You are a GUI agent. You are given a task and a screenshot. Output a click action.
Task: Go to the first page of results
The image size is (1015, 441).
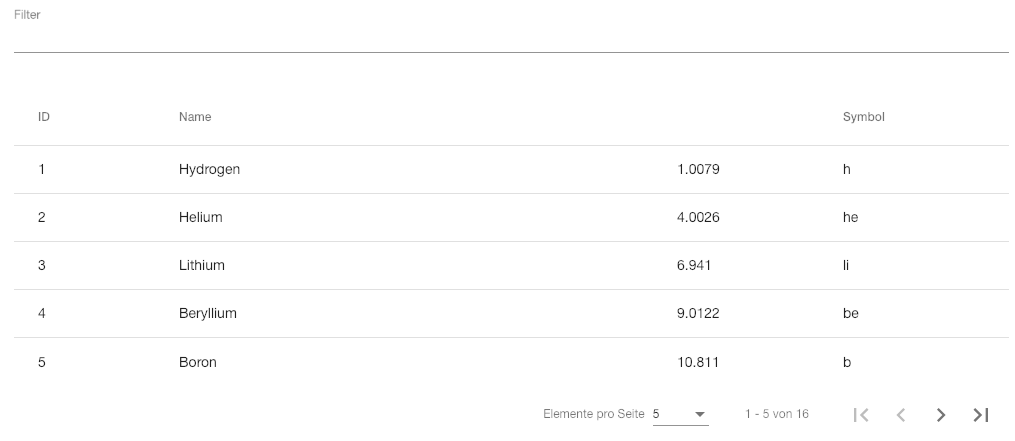pos(861,414)
